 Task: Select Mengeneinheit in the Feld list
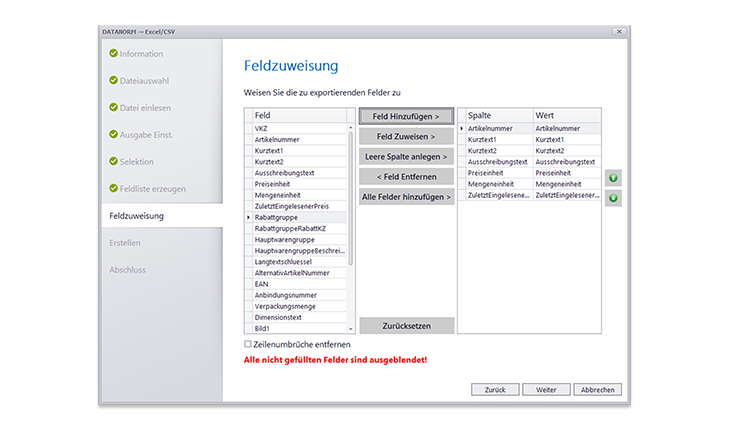click(x=299, y=195)
